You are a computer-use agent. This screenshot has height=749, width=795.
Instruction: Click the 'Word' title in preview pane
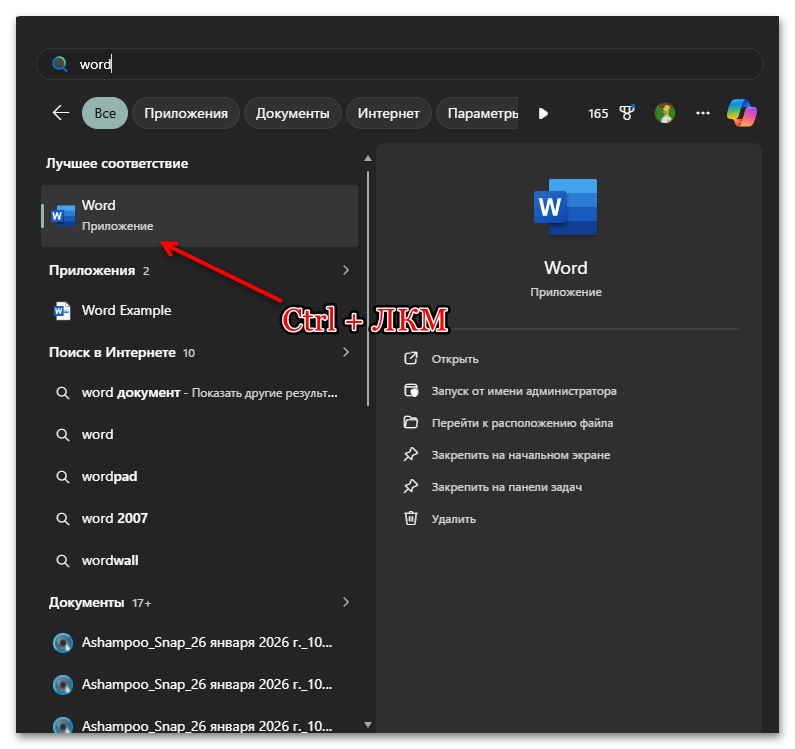pos(565,268)
